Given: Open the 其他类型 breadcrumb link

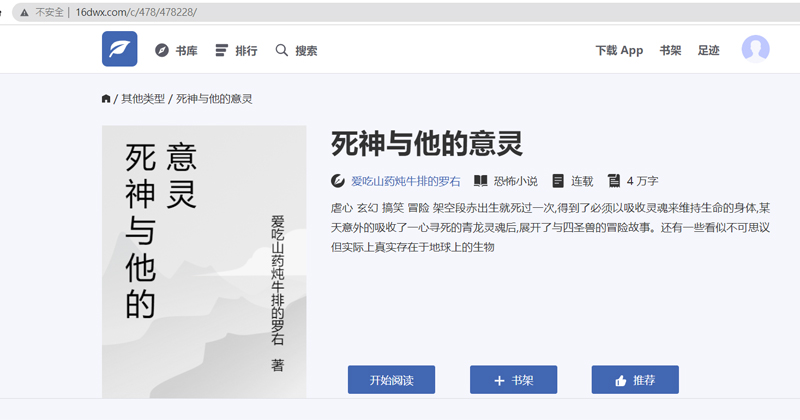Looking at the screenshot, I should 143,98.
